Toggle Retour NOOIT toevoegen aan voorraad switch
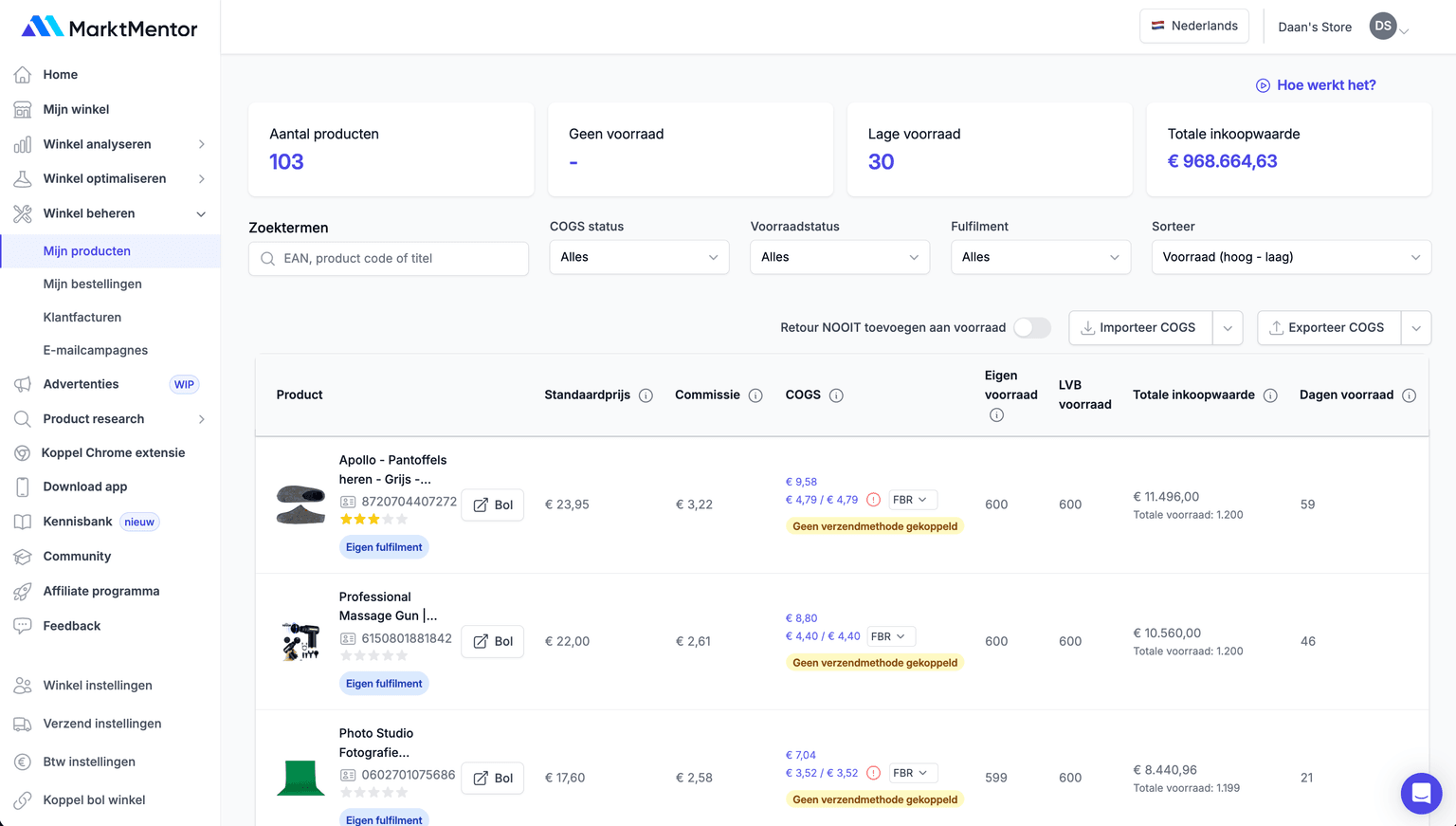Viewport: 1456px width, 826px height. click(1031, 328)
